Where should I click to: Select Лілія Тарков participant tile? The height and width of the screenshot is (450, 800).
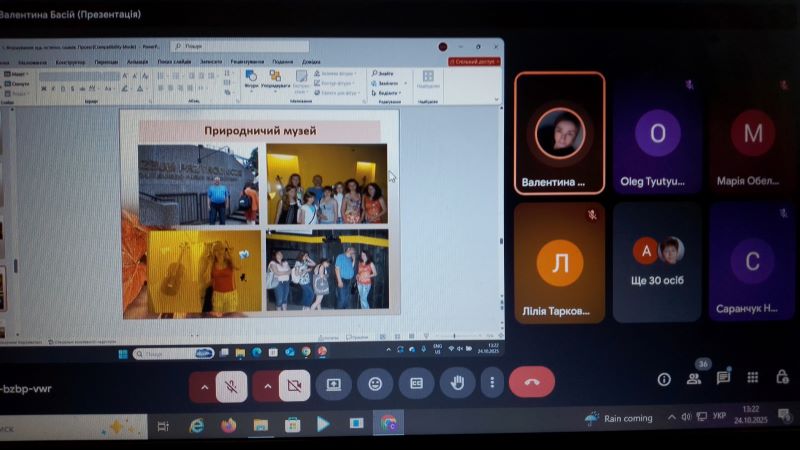pos(559,263)
